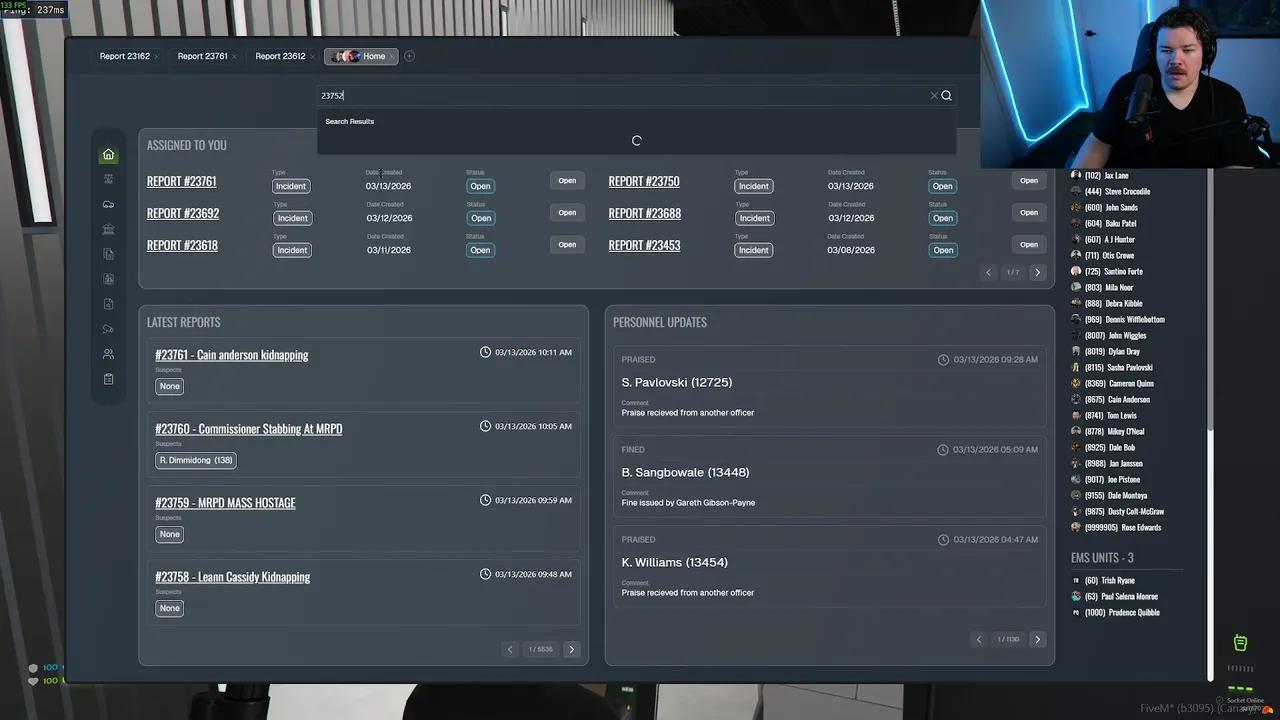
Task: Click suspect tag R. Dimmidong (138)
Action: pos(196,460)
